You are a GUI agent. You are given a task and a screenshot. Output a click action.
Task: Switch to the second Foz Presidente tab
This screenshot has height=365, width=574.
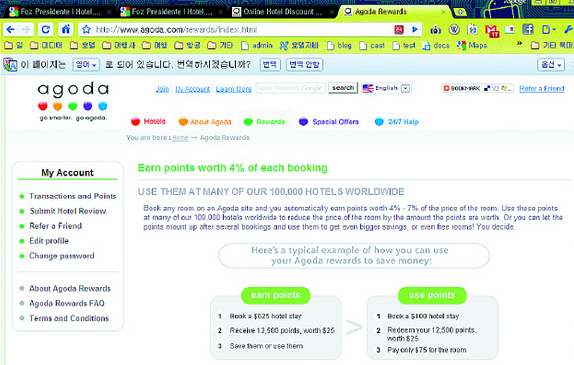(x=171, y=12)
